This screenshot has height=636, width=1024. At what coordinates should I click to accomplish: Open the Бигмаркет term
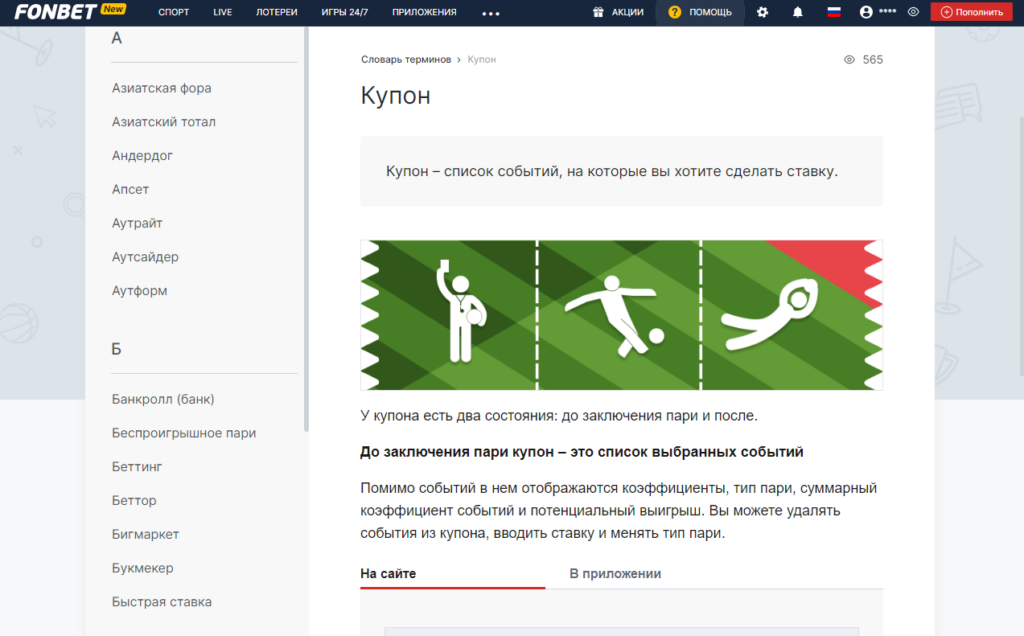[145, 534]
